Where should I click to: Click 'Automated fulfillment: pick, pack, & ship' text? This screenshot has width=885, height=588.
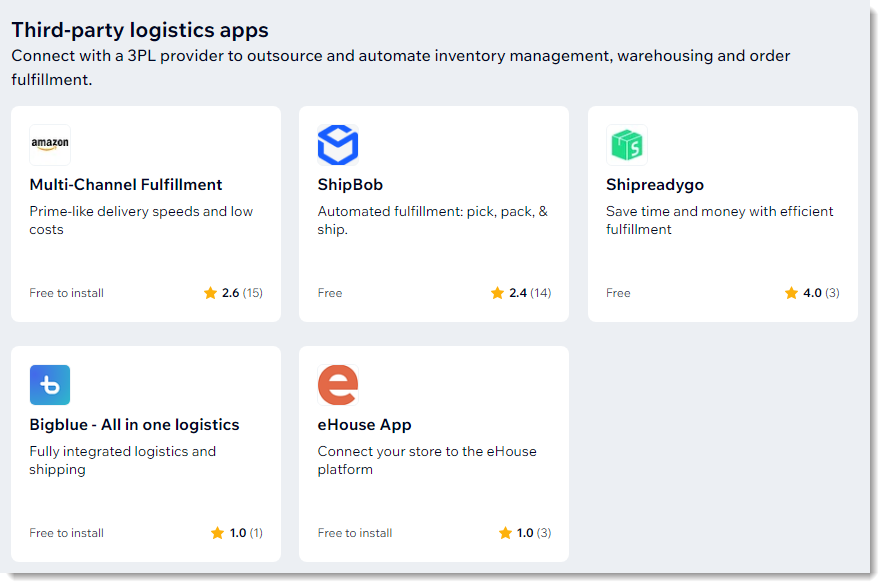coord(432,220)
